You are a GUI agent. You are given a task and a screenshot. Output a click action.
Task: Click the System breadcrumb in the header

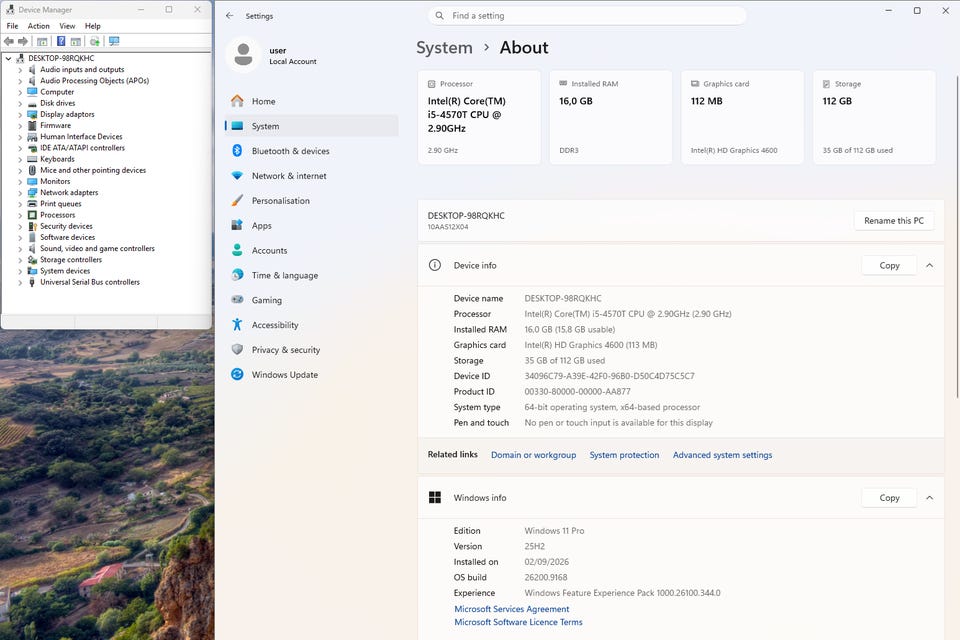point(444,48)
